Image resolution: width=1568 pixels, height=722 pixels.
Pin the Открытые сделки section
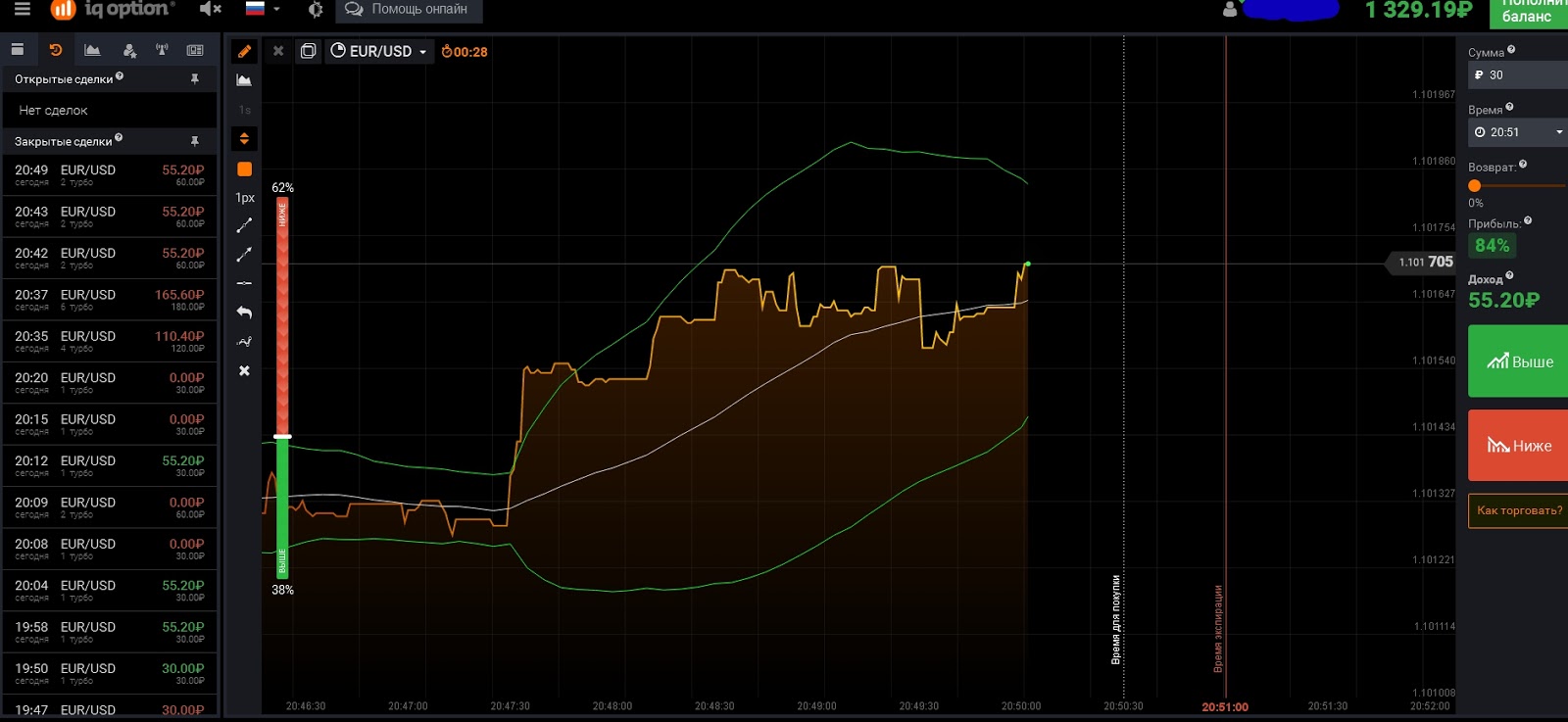pyautogui.click(x=195, y=78)
